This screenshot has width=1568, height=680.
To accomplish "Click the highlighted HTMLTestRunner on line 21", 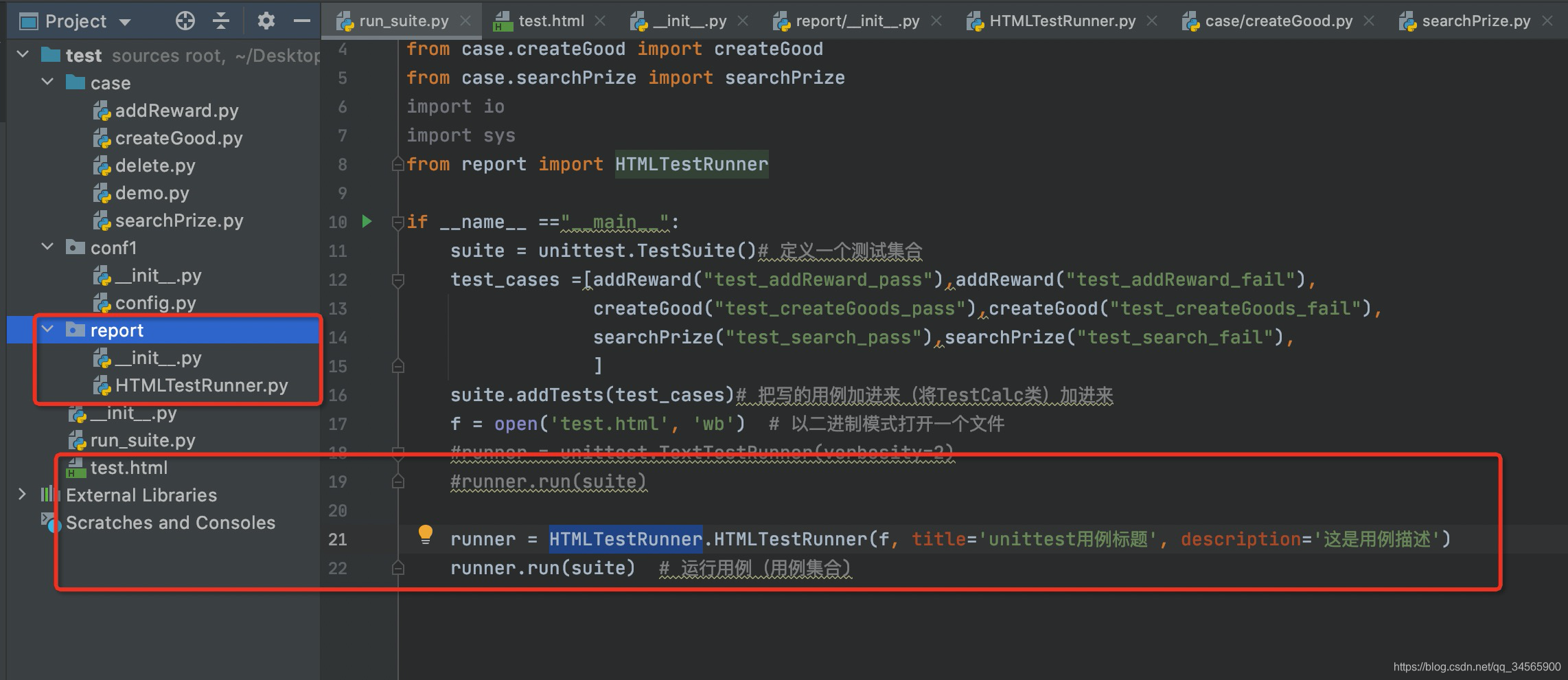I will [x=625, y=539].
